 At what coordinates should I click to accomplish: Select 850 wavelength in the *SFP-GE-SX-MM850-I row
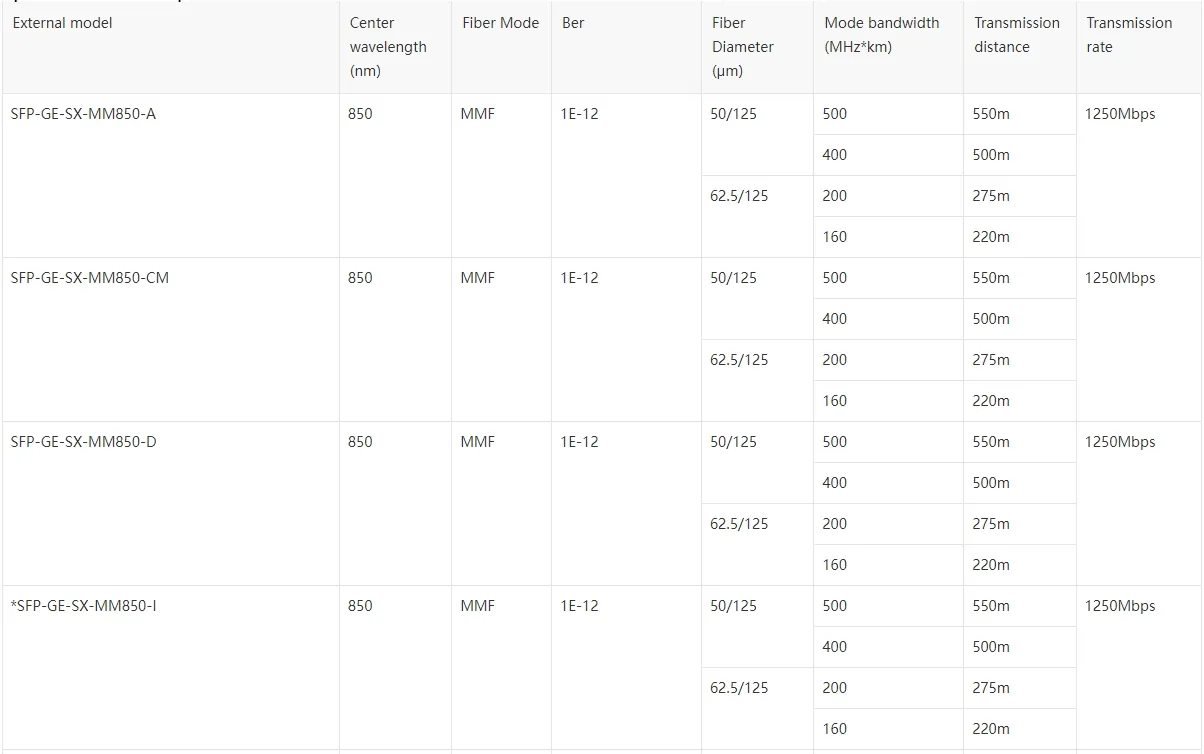coord(360,606)
